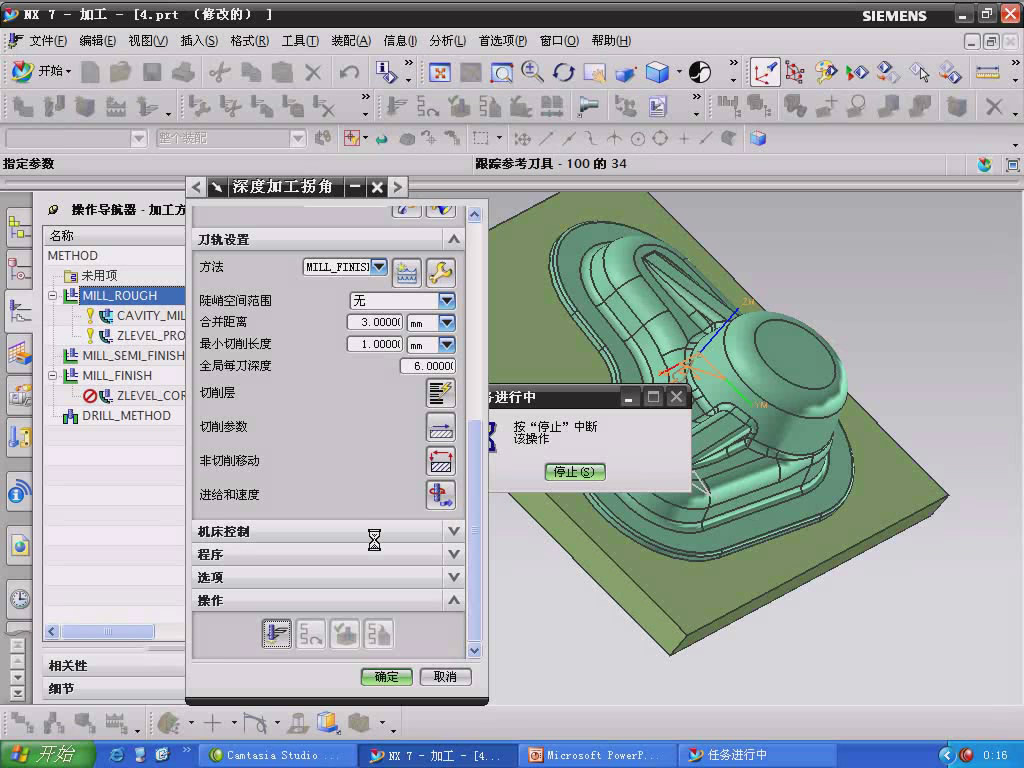Image resolution: width=1024 pixels, height=768 pixels.
Task: Open the 分析(L) menu
Action: (x=447, y=41)
